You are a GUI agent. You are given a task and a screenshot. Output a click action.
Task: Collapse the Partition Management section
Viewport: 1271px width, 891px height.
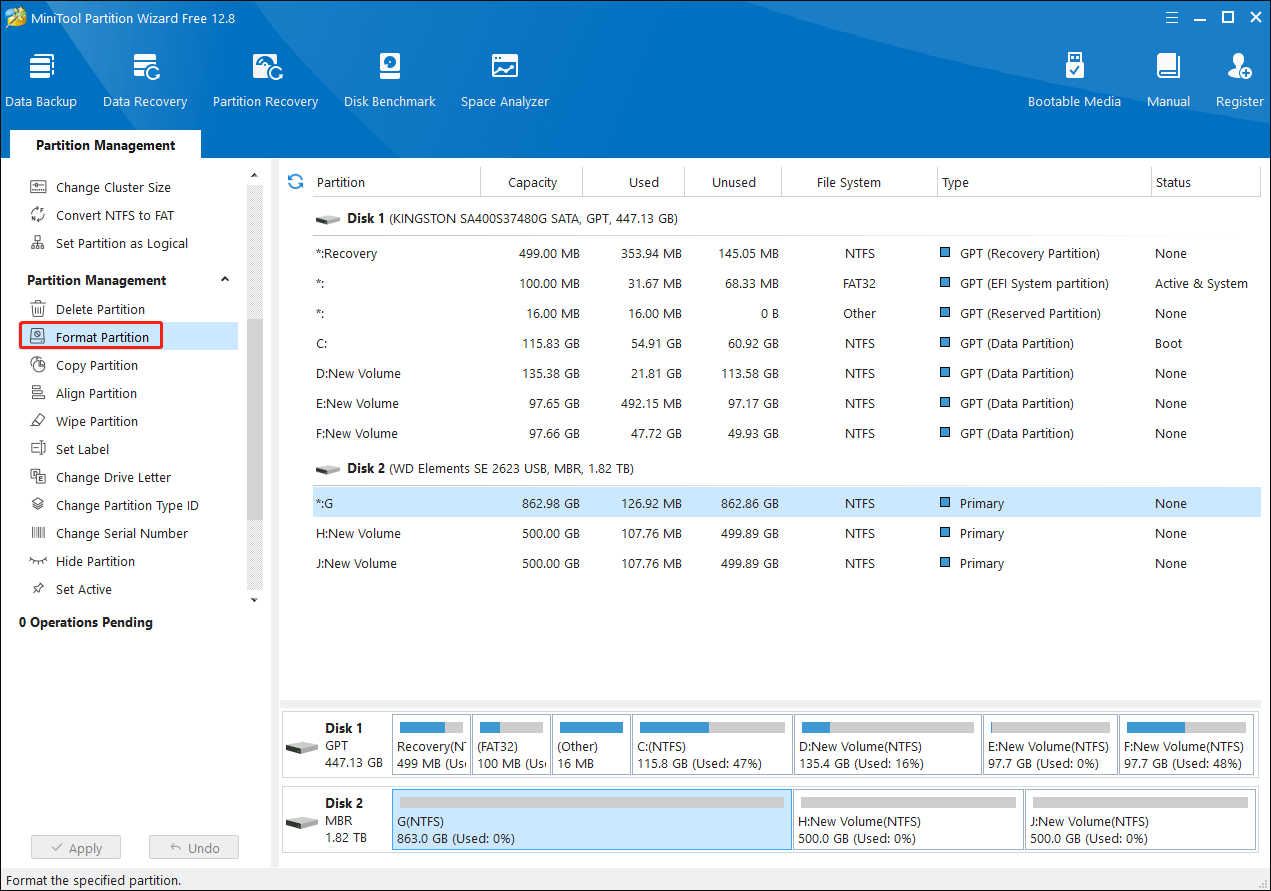coord(225,280)
